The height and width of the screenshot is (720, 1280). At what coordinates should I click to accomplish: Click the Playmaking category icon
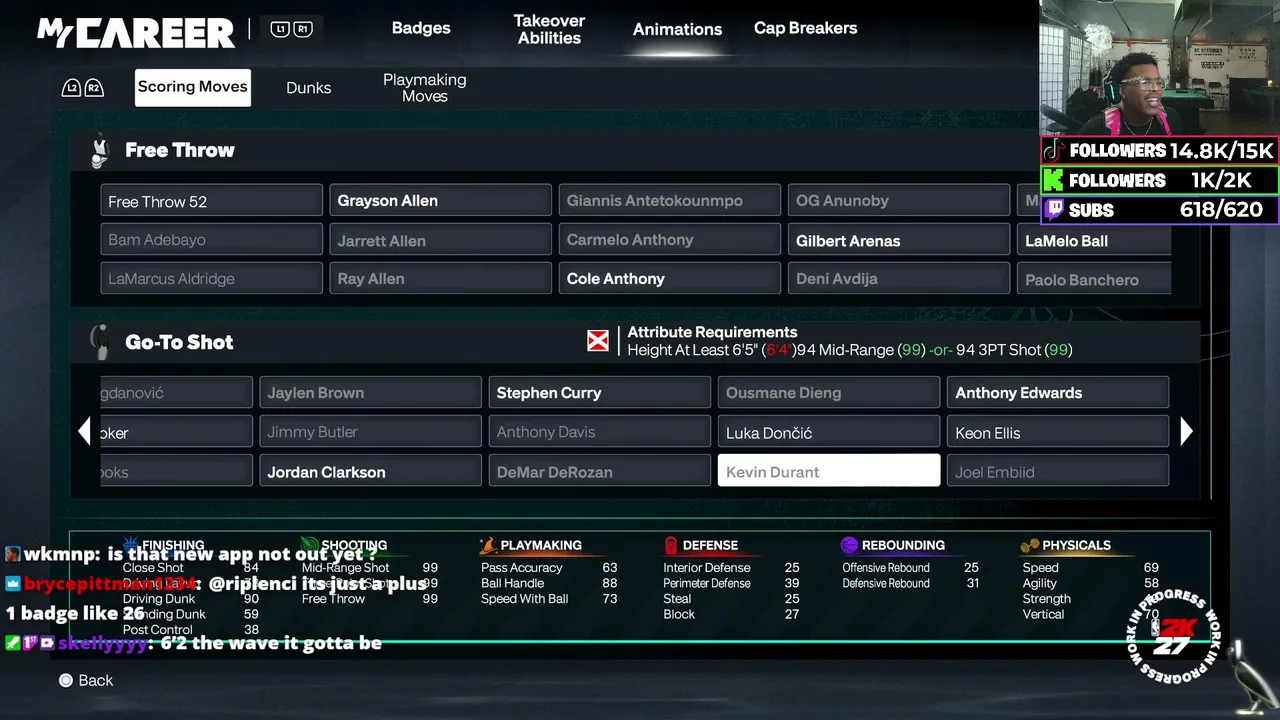tap(488, 545)
